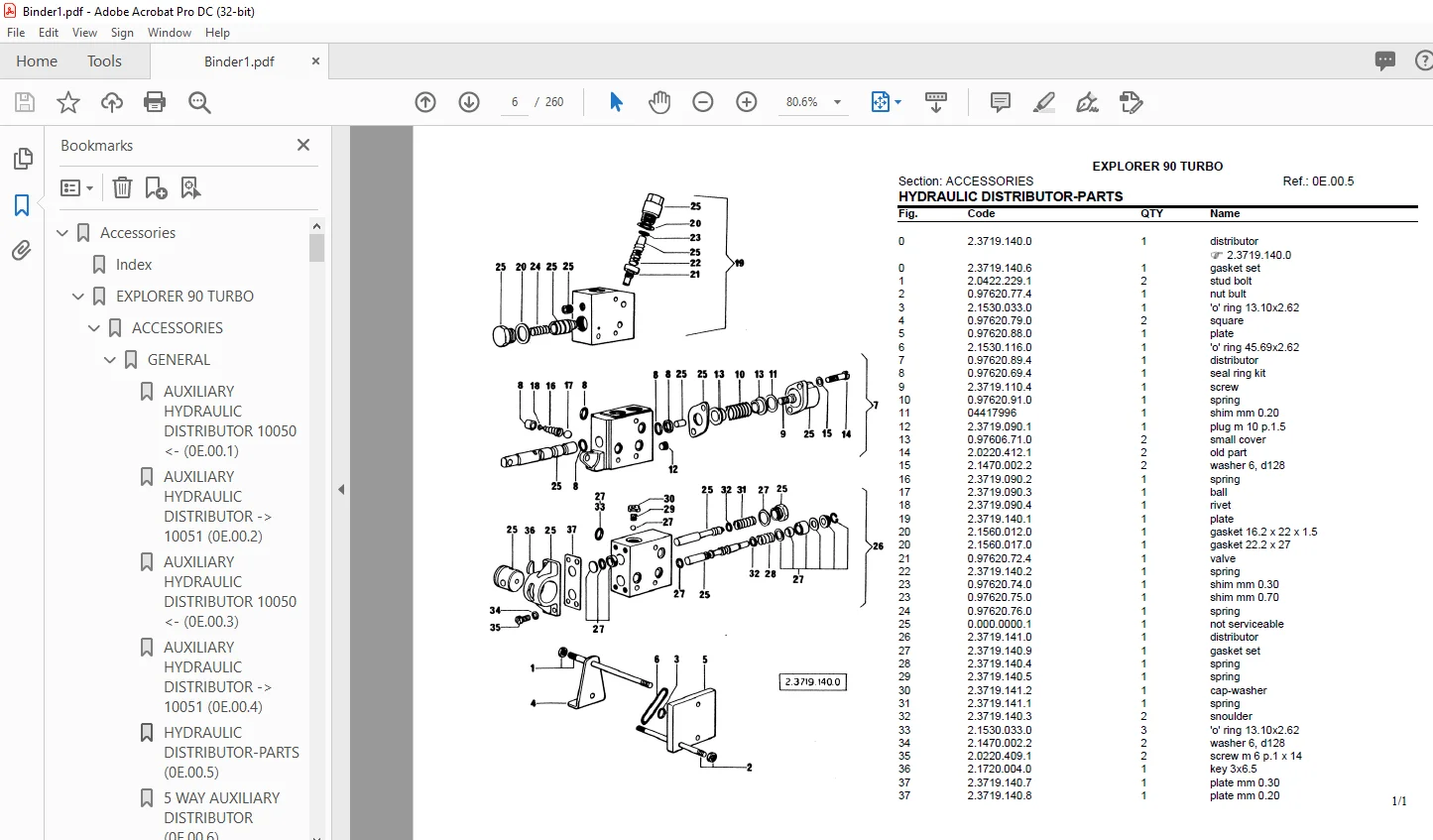Choose the Selection arrow tool

pyautogui.click(x=616, y=102)
